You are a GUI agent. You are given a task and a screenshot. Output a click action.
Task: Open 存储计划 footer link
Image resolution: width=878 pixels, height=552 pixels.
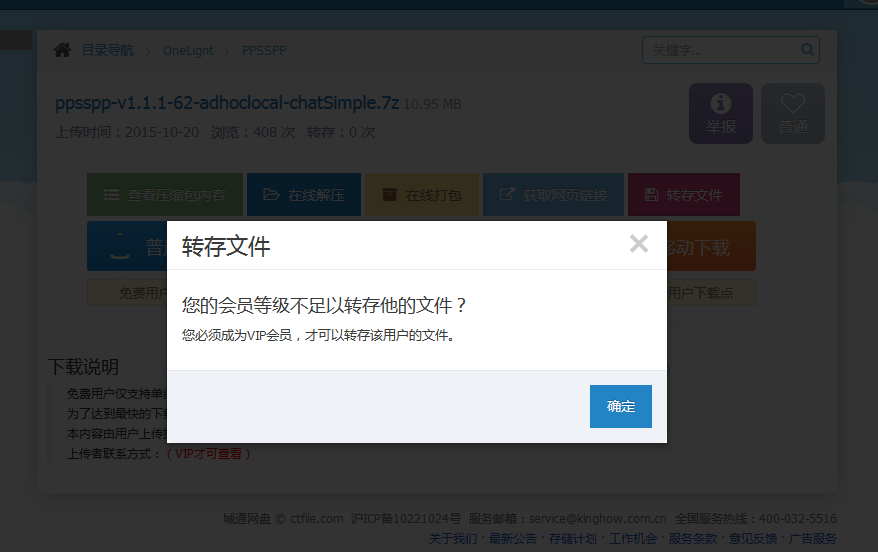click(x=573, y=539)
